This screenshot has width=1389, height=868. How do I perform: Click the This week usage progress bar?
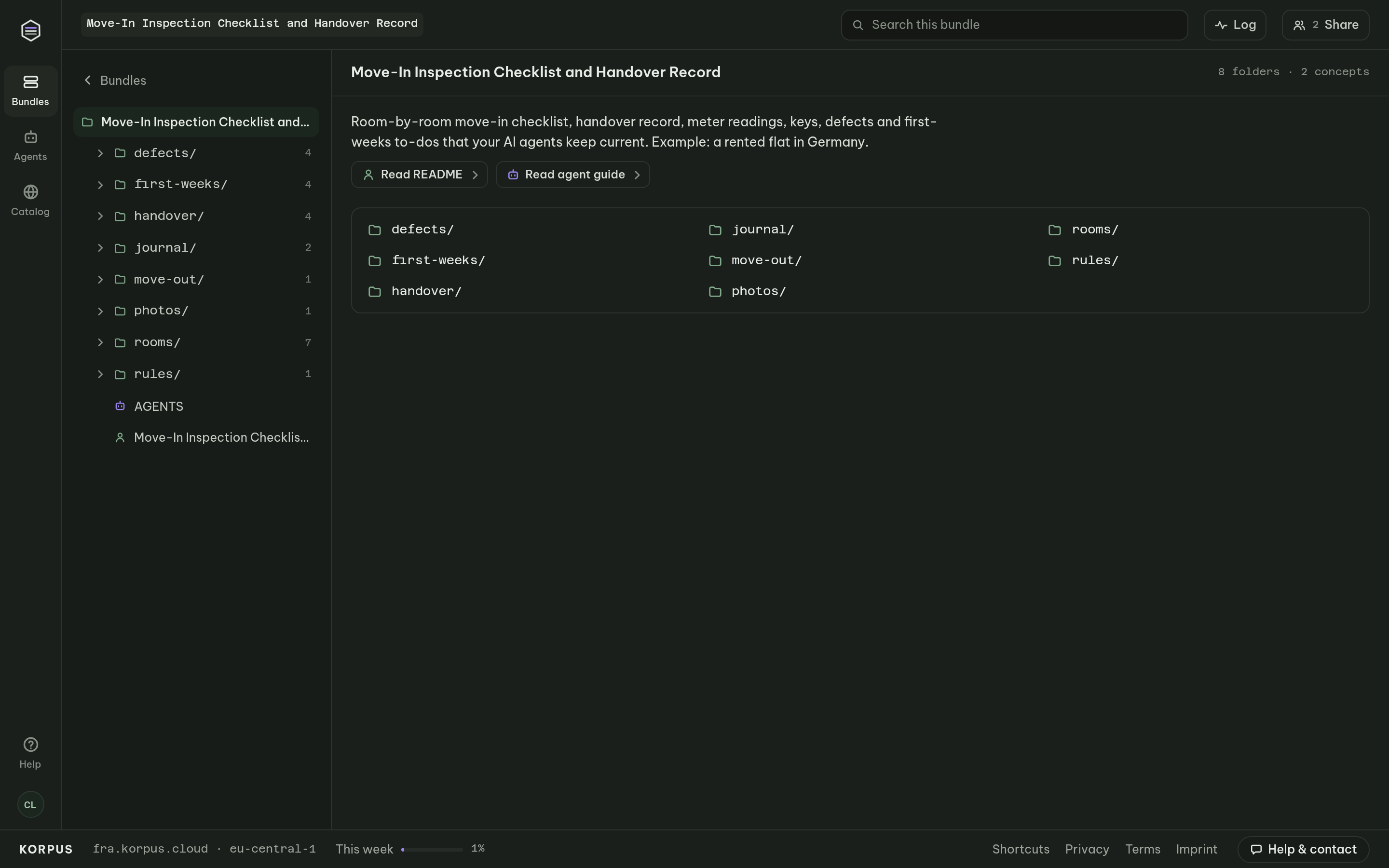point(432,849)
